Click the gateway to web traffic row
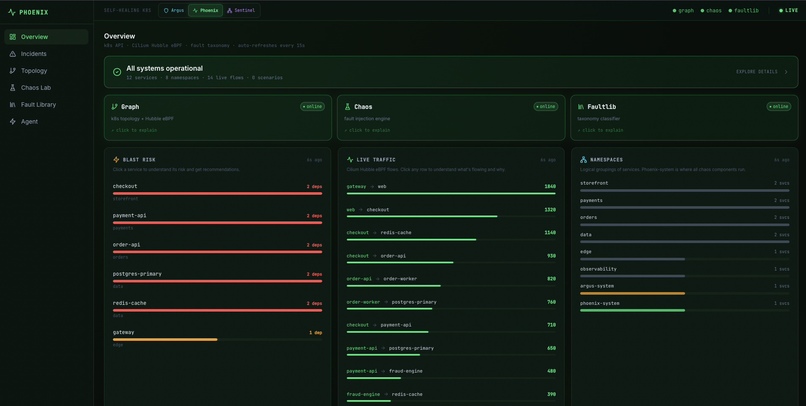 [451, 189]
